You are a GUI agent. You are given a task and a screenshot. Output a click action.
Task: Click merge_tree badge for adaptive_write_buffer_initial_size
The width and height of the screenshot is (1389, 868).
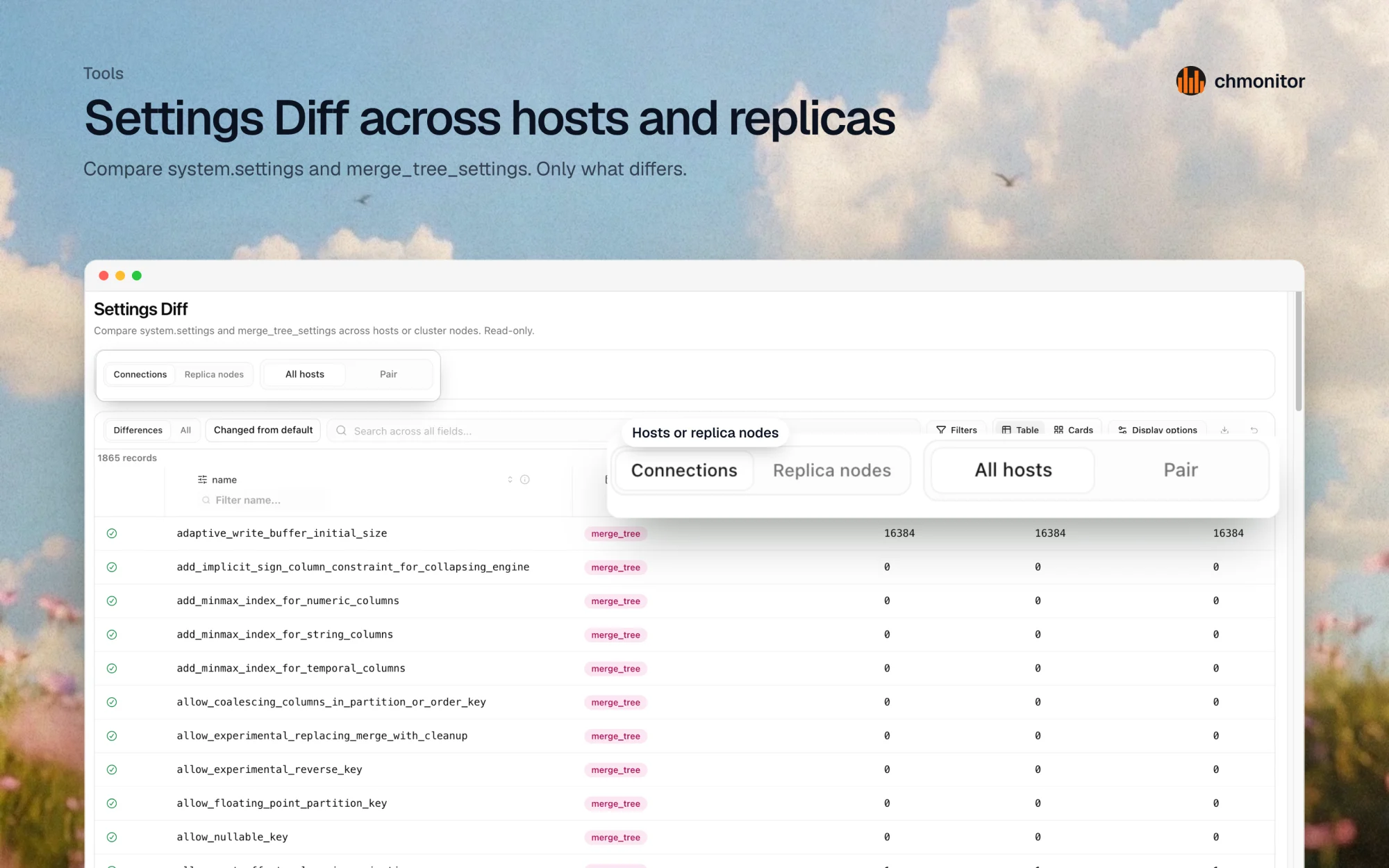pyautogui.click(x=615, y=534)
